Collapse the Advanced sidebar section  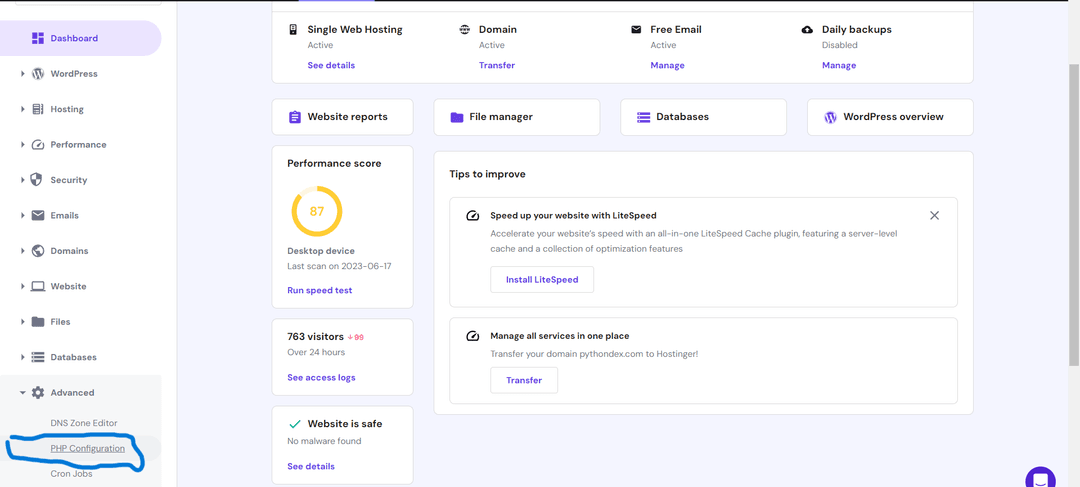[x=72, y=393]
